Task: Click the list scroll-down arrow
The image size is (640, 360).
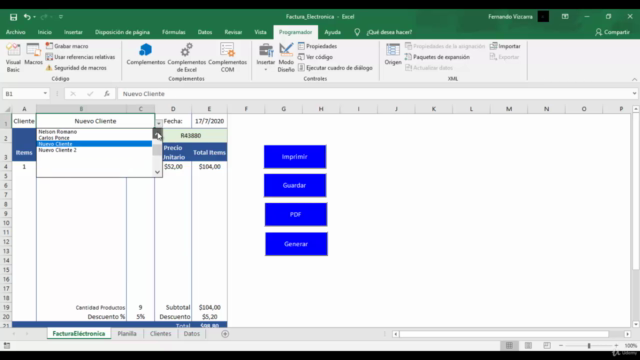Action: (x=157, y=172)
